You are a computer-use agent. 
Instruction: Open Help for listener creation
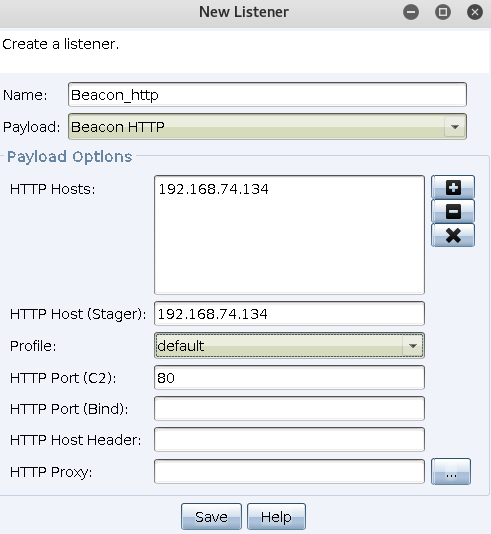276,517
